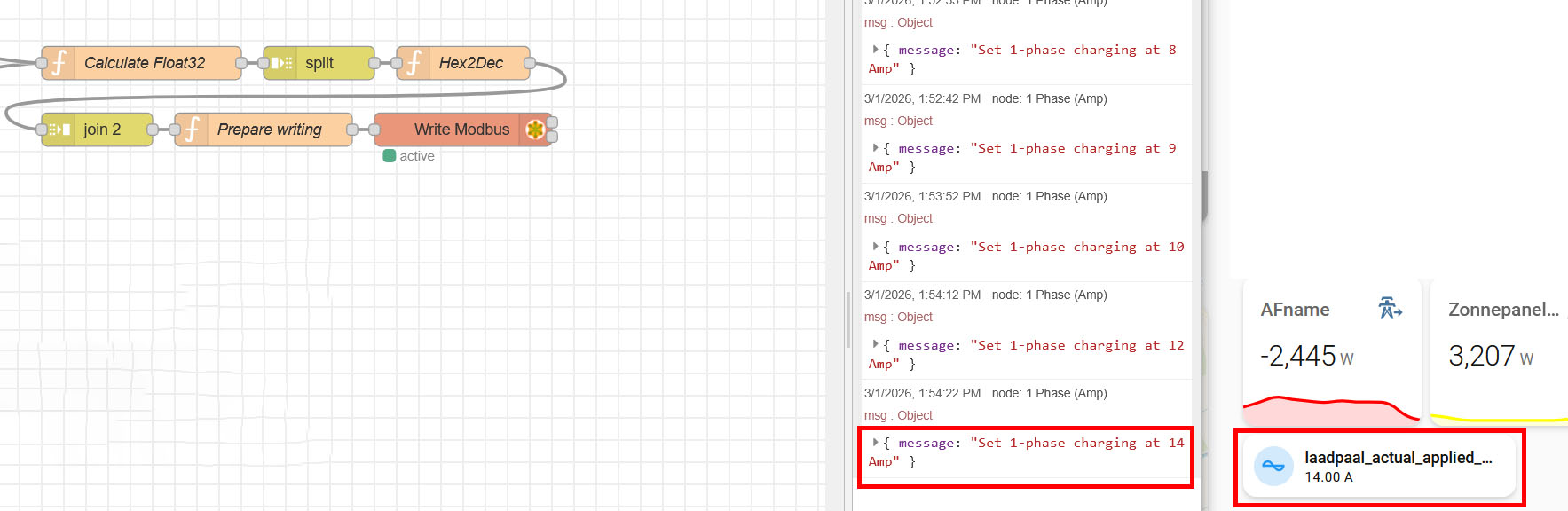Click the current AC icon on laadpaal card
Image resolution: width=1568 pixels, height=511 pixels.
click(x=1273, y=467)
